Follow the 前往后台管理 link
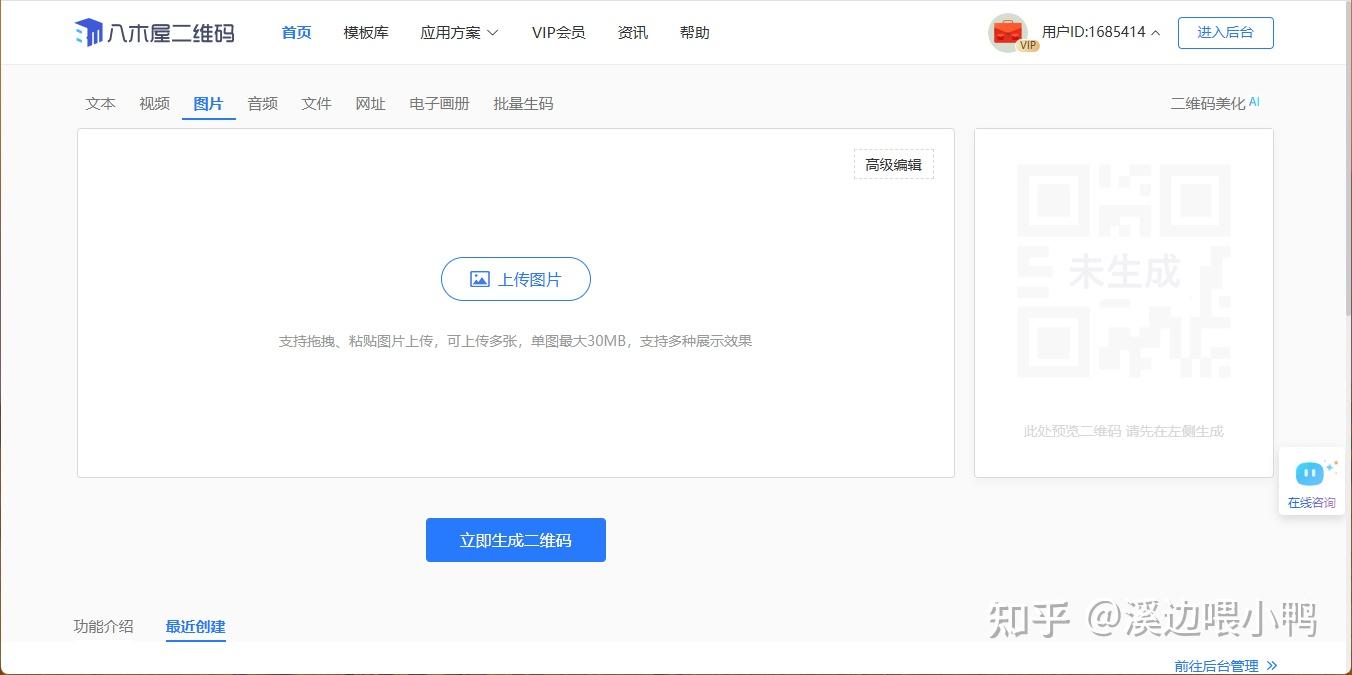1352x675 pixels. point(1217,665)
